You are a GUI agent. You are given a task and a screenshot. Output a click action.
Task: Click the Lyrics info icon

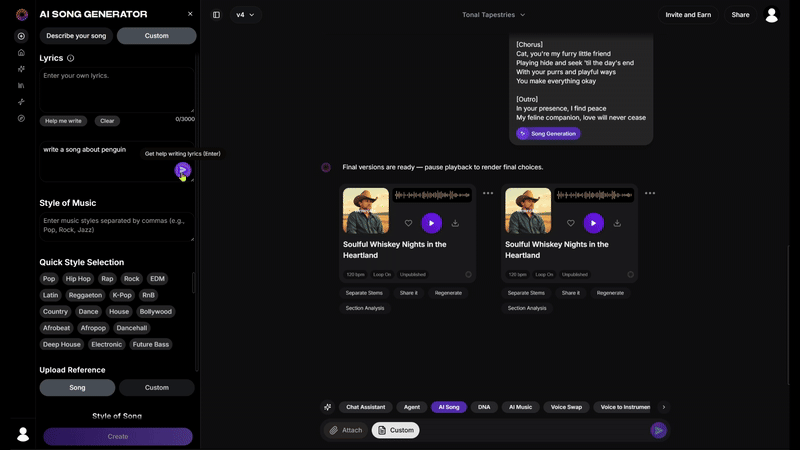pyautogui.click(x=70, y=58)
